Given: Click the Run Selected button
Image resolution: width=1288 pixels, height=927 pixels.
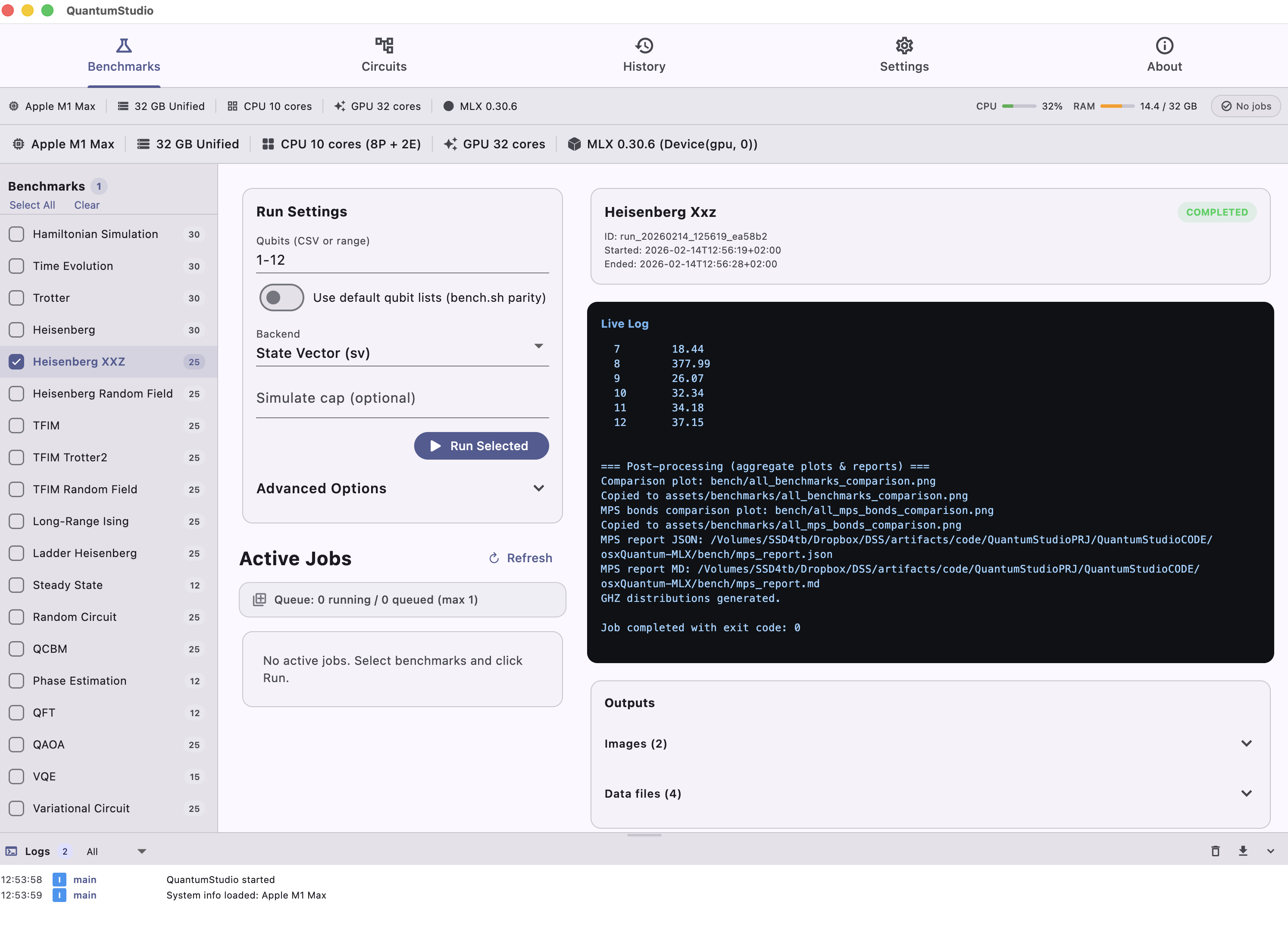Looking at the screenshot, I should (481, 445).
